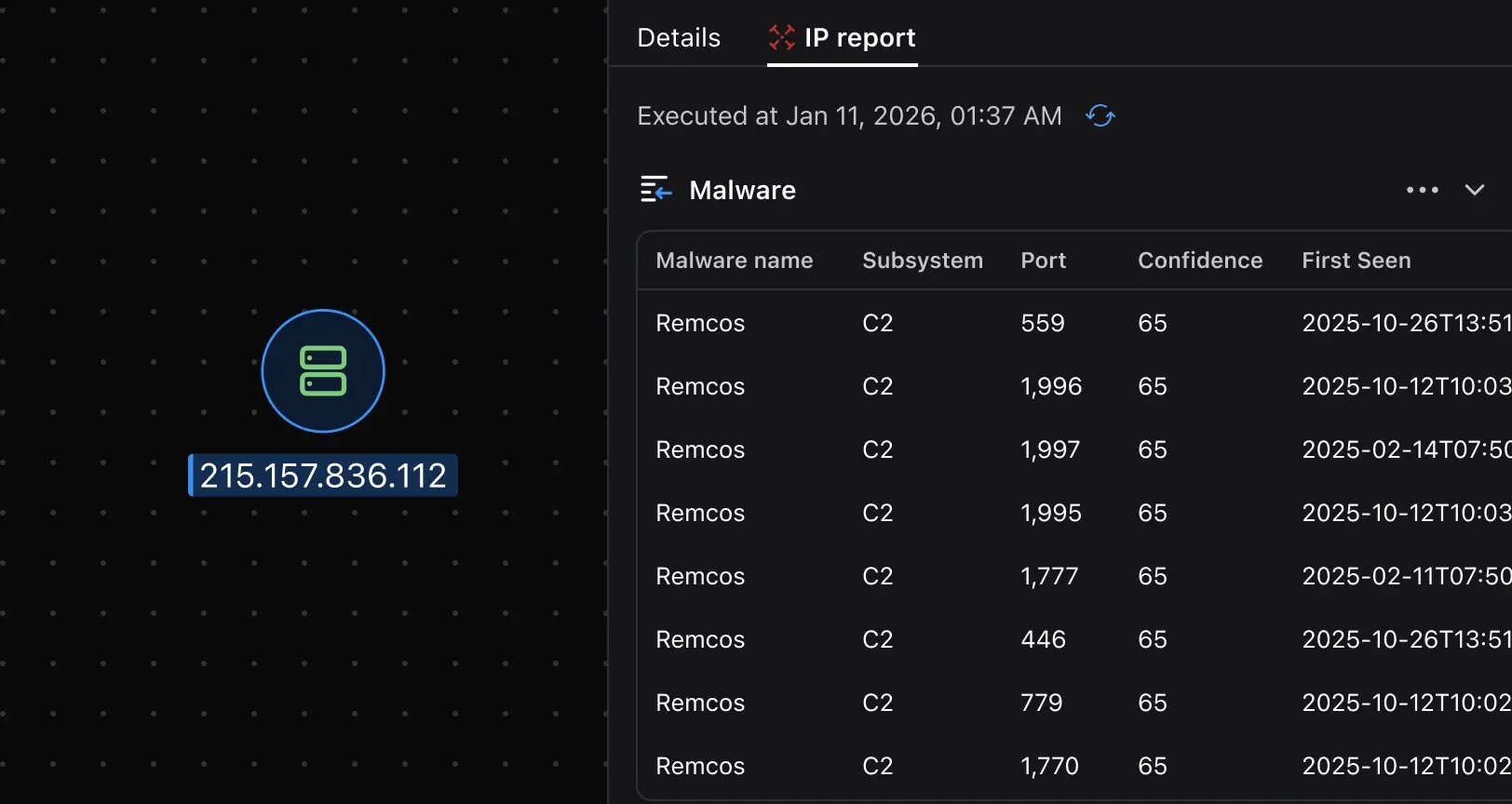Viewport: 1512px width, 804px height.
Task: Click first seen date in port 1,770 row
Action: click(1406, 766)
